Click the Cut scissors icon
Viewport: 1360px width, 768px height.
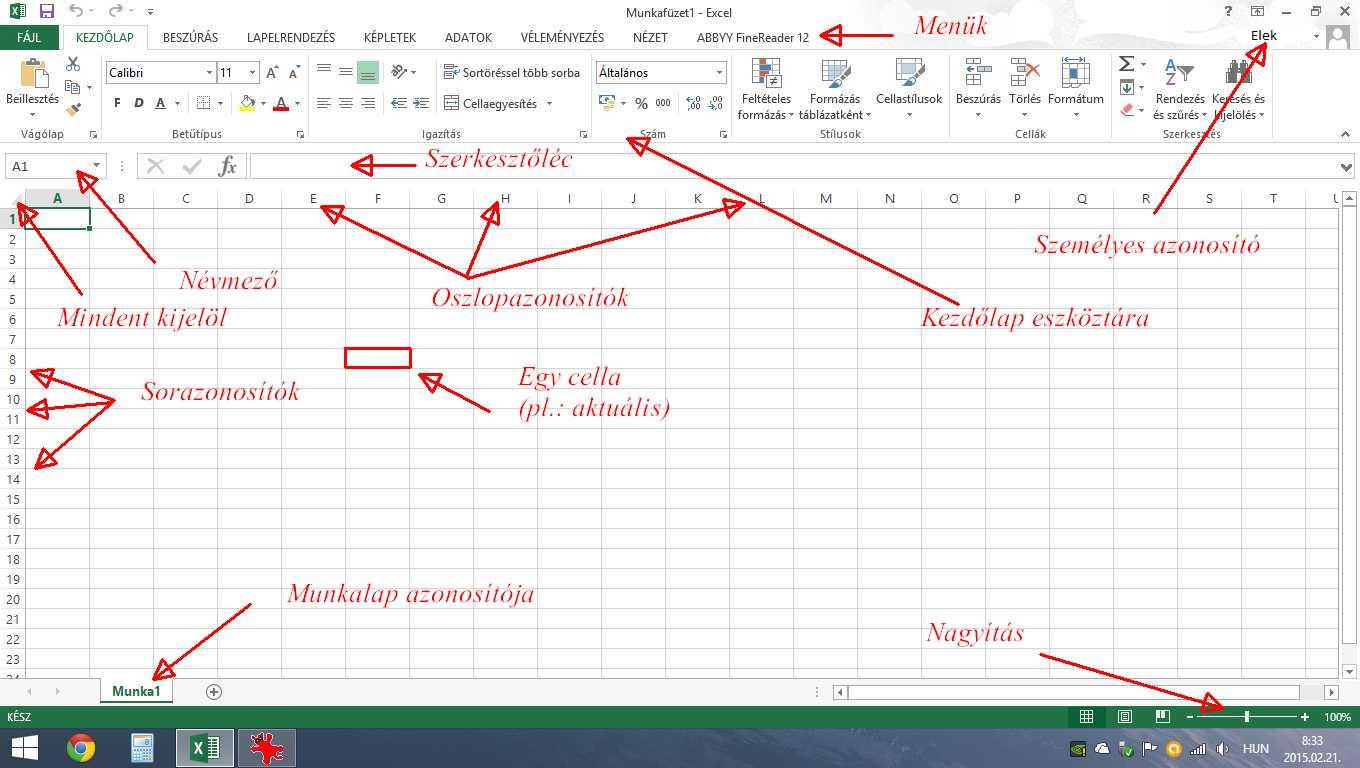pos(73,64)
